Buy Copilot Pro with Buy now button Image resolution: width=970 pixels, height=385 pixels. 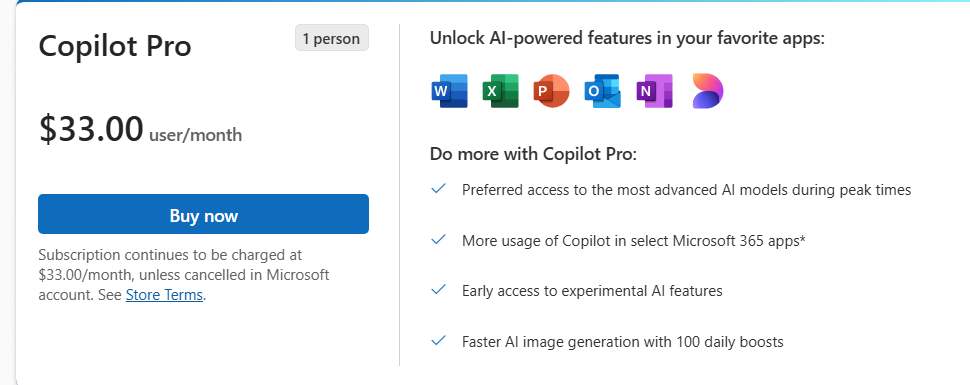coord(204,214)
